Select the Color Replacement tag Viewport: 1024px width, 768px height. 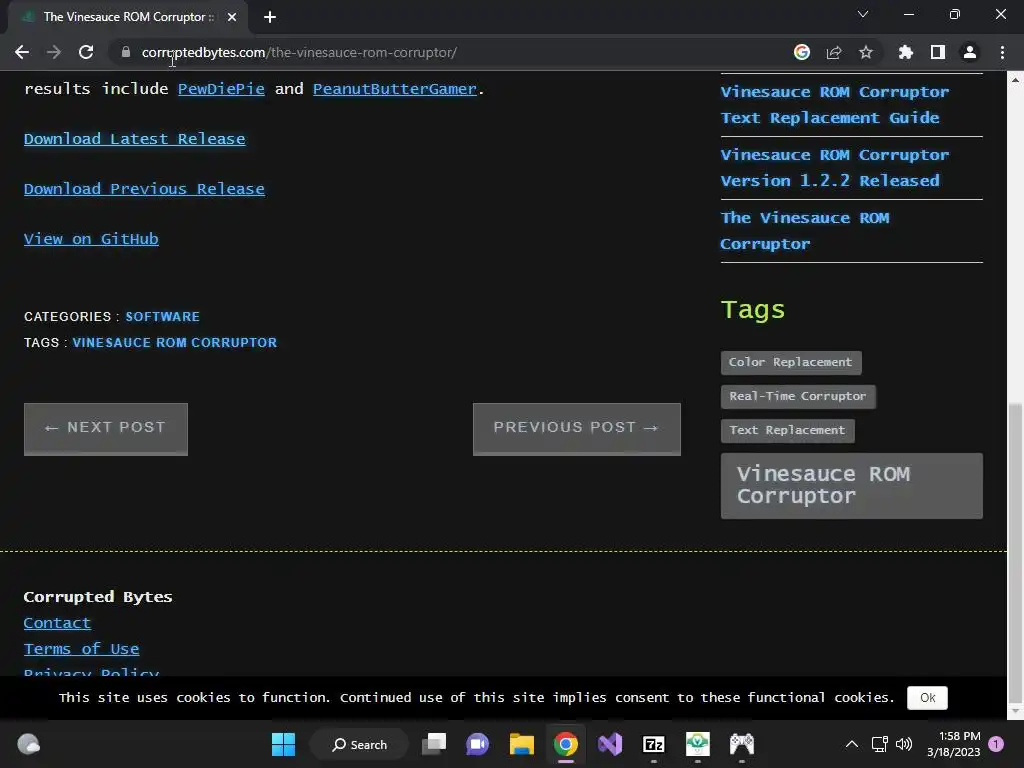click(x=791, y=362)
